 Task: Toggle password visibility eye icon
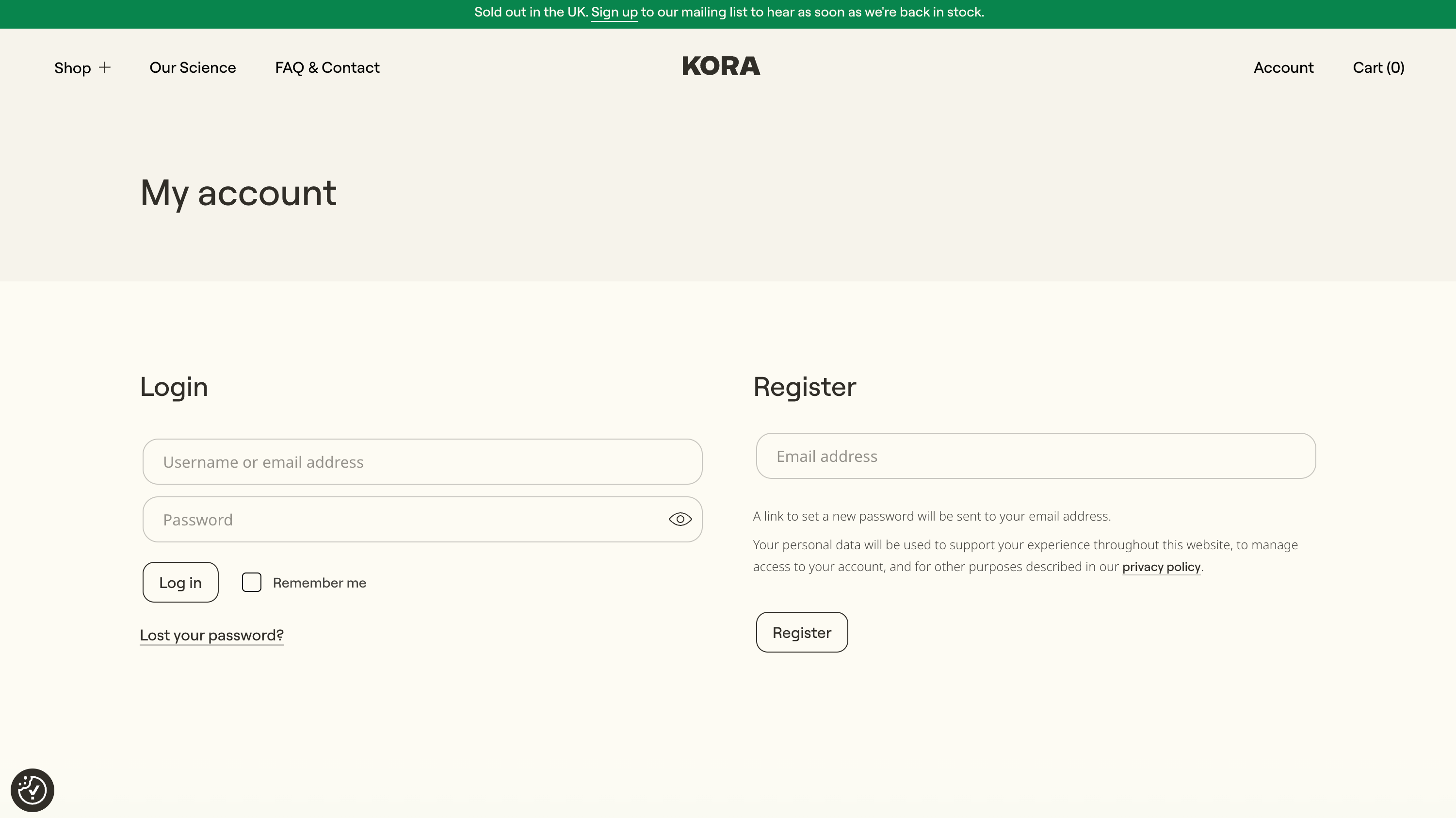click(x=680, y=519)
